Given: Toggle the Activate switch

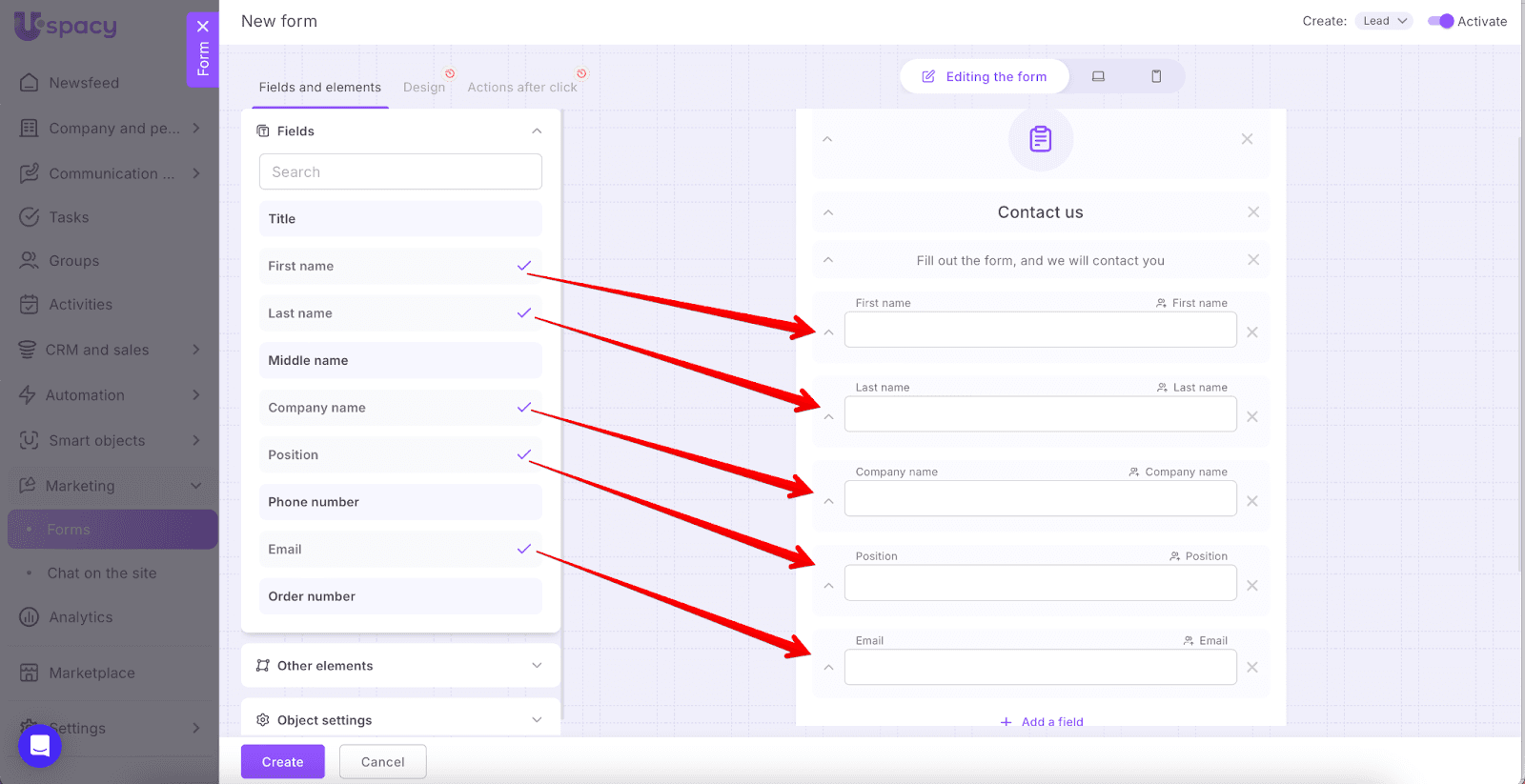Looking at the screenshot, I should point(1440,21).
